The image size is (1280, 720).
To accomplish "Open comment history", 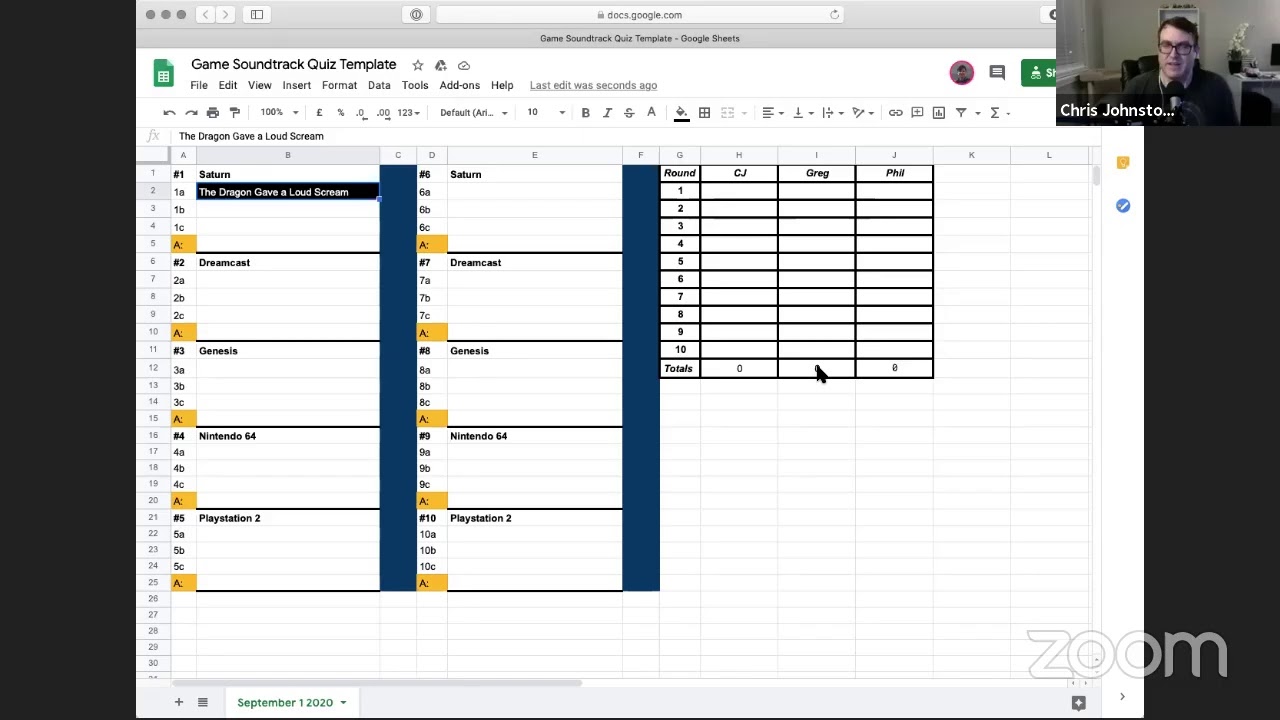I will click(x=997, y=72).
